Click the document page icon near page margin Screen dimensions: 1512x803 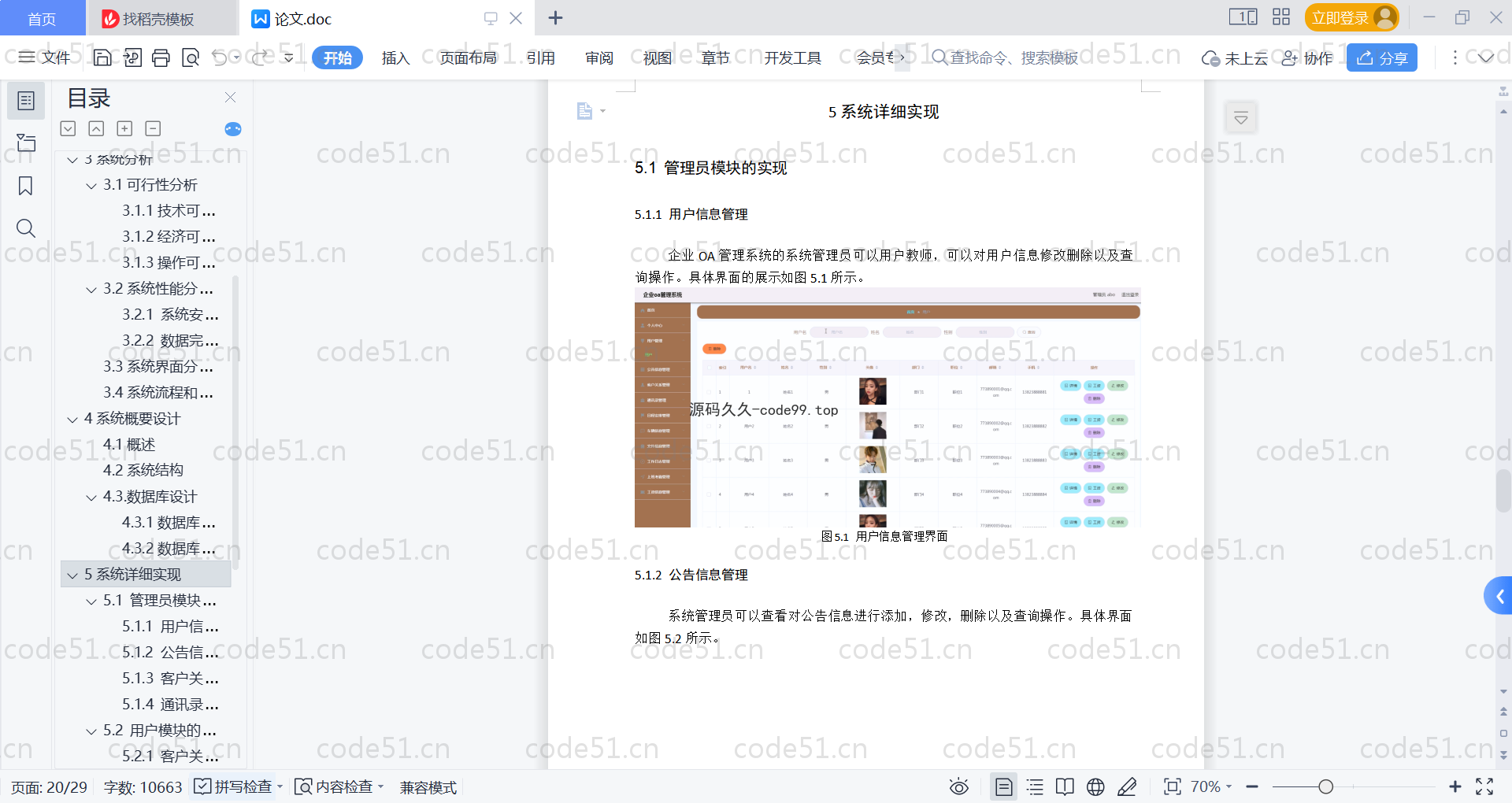(584, 111)
